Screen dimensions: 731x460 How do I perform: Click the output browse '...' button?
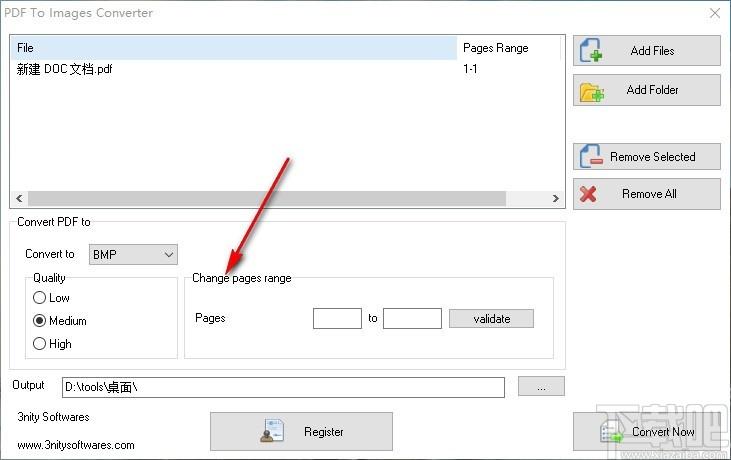tap(541, 386)
